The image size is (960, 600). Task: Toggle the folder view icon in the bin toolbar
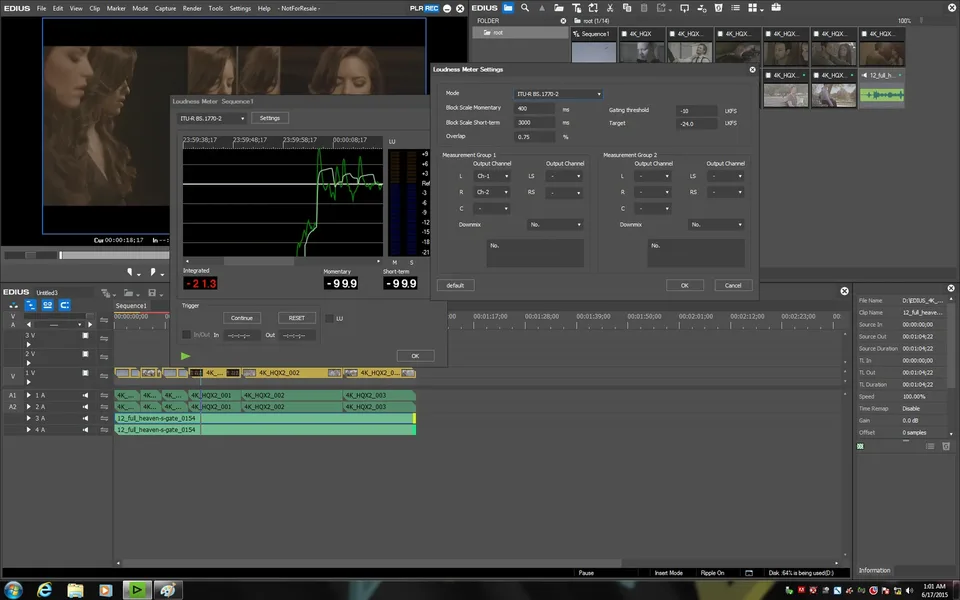(x=508, y=8)
